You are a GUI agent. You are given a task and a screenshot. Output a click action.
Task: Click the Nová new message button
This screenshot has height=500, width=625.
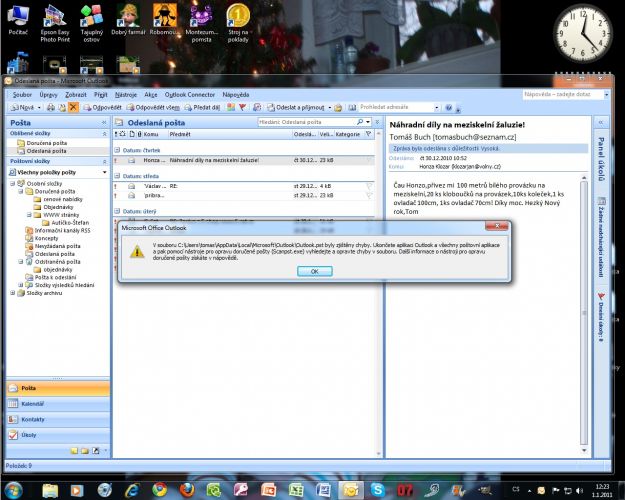[23, 107]
